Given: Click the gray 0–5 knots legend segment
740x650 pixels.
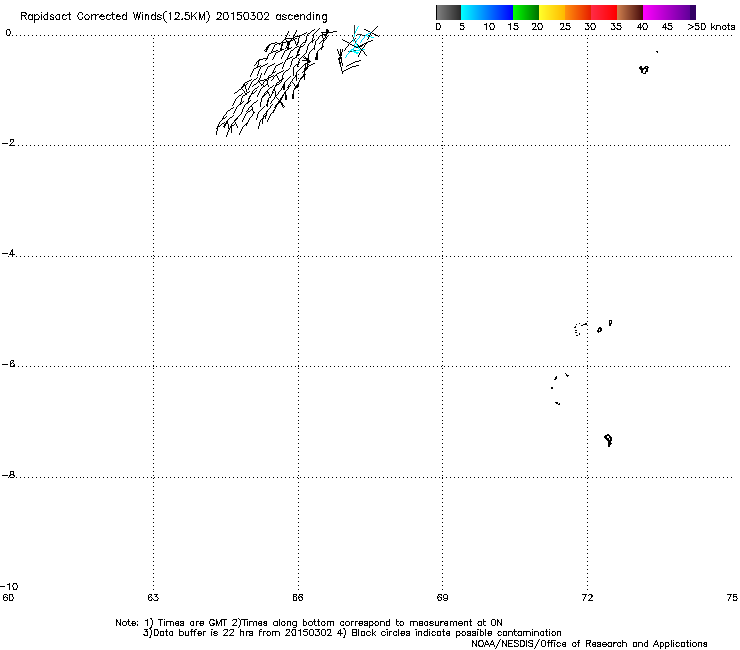Looking at the screenshot, I should click(x=448, y=12).
